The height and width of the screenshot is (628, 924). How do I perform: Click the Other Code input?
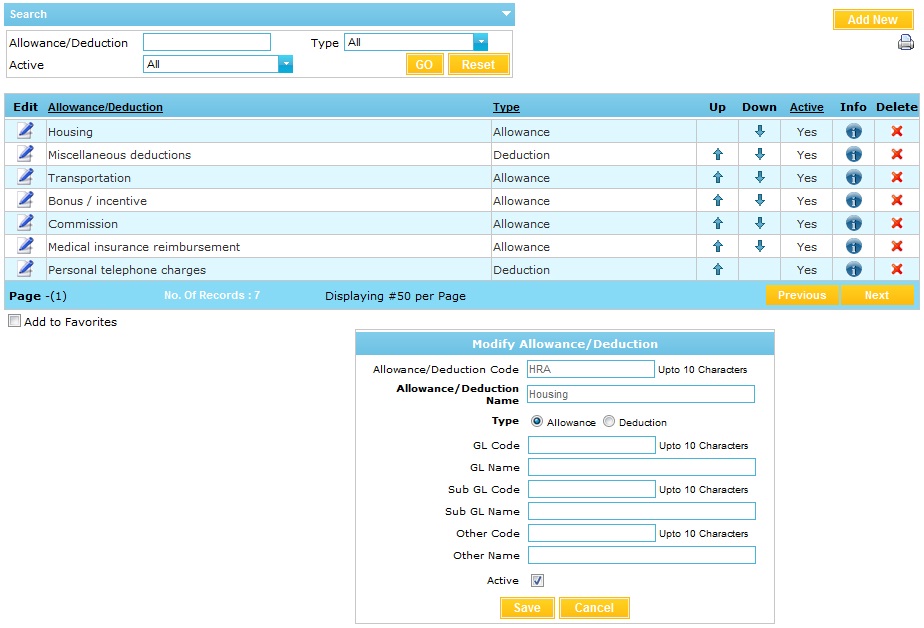click(592, 533)
